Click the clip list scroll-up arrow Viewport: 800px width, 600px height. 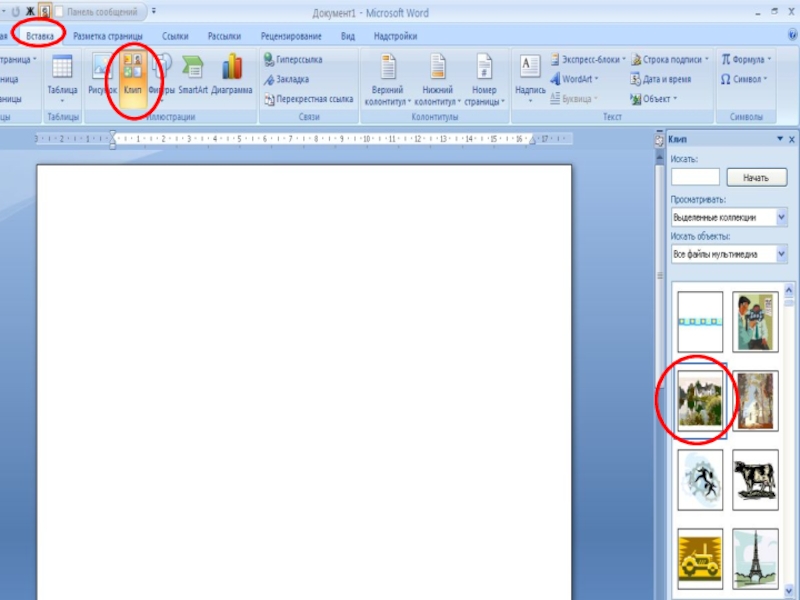coord(789,290)
